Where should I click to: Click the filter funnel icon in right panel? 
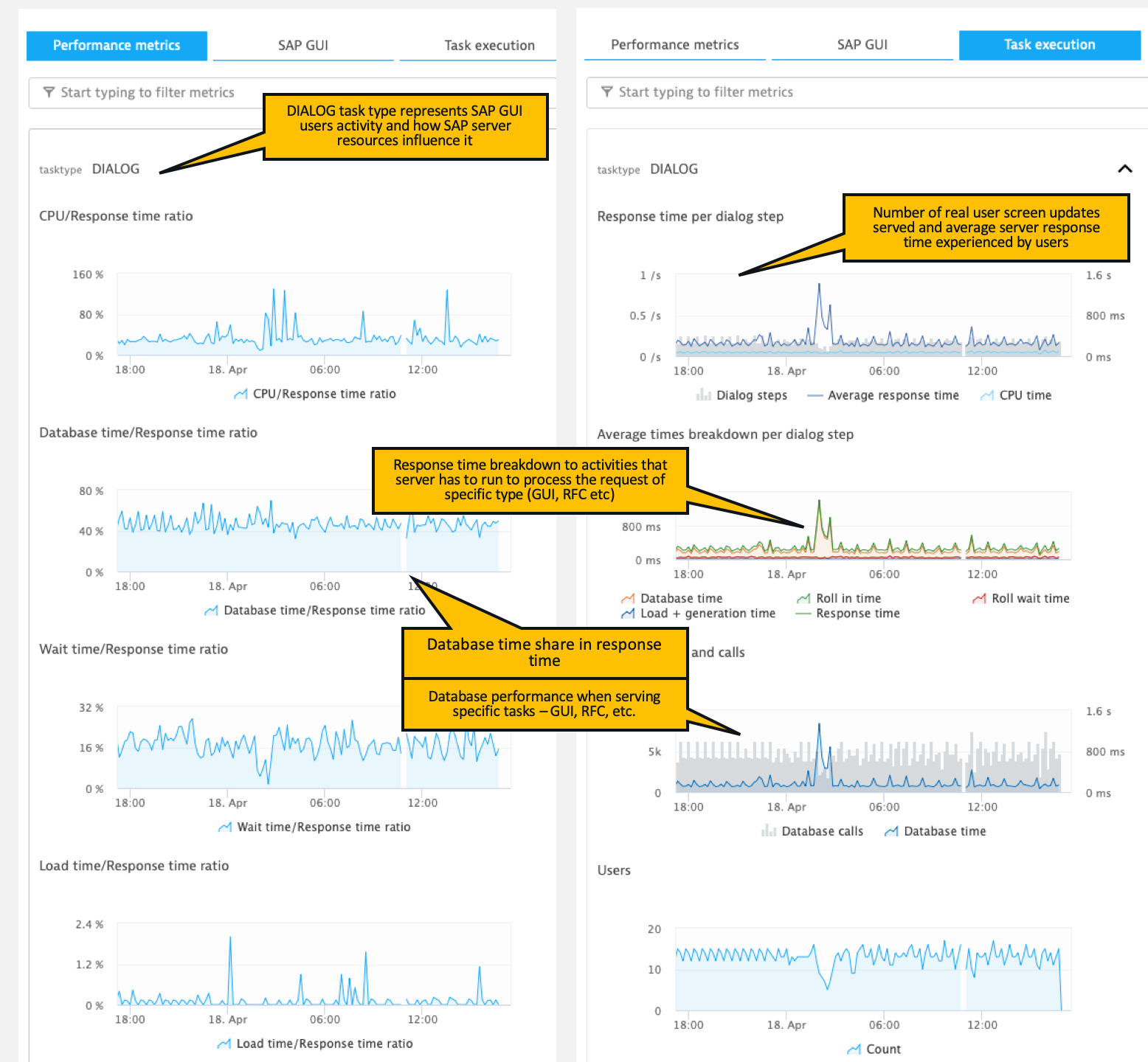pos(607,91)
